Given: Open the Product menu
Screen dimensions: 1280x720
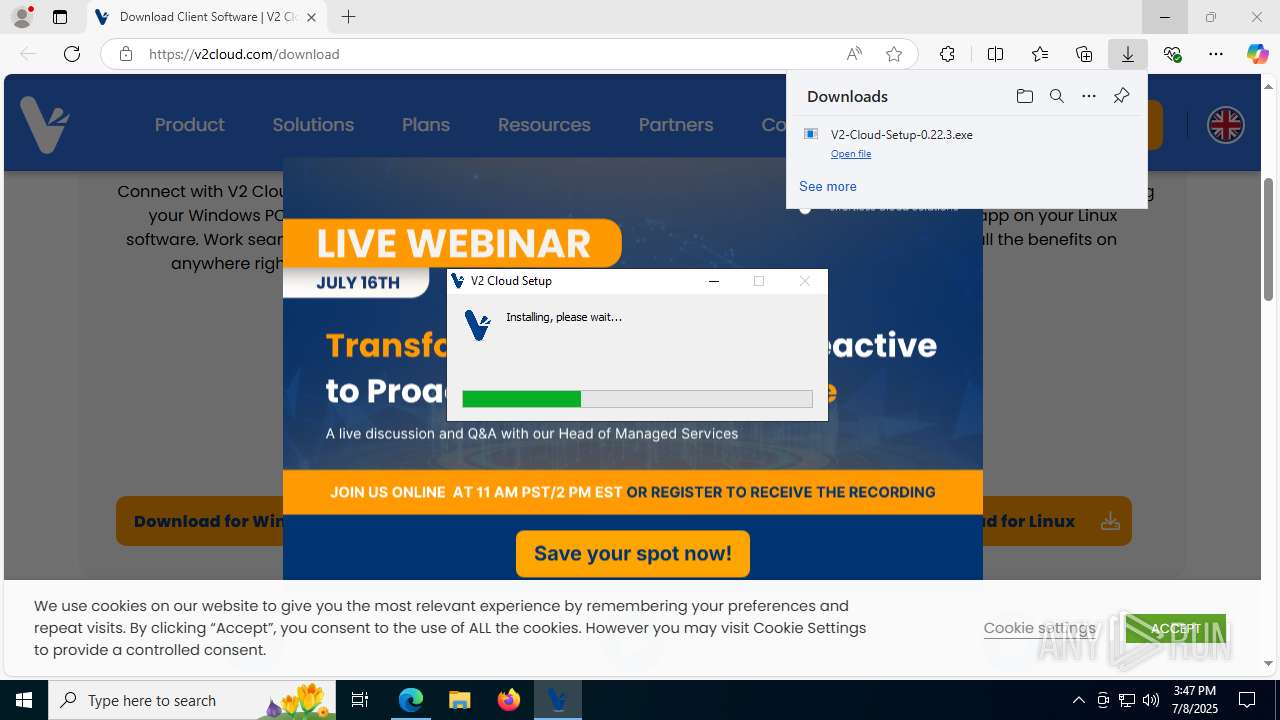Looking at the screenshot, I should [189, 125].
